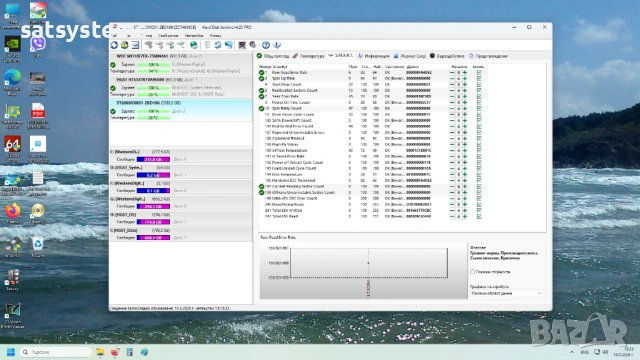Click the disk test icon with green arrow

click(170, 45)
